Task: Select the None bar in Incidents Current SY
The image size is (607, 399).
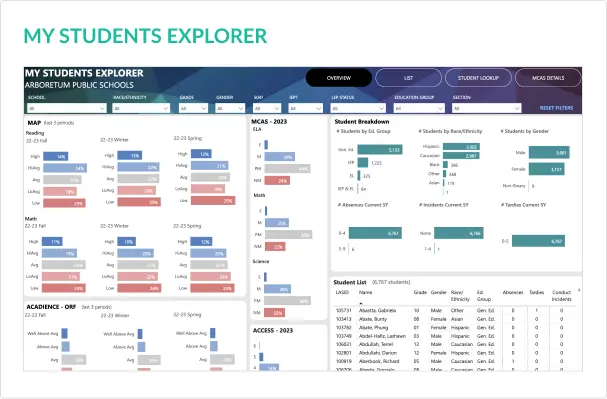Action: (x=458, y=233)
